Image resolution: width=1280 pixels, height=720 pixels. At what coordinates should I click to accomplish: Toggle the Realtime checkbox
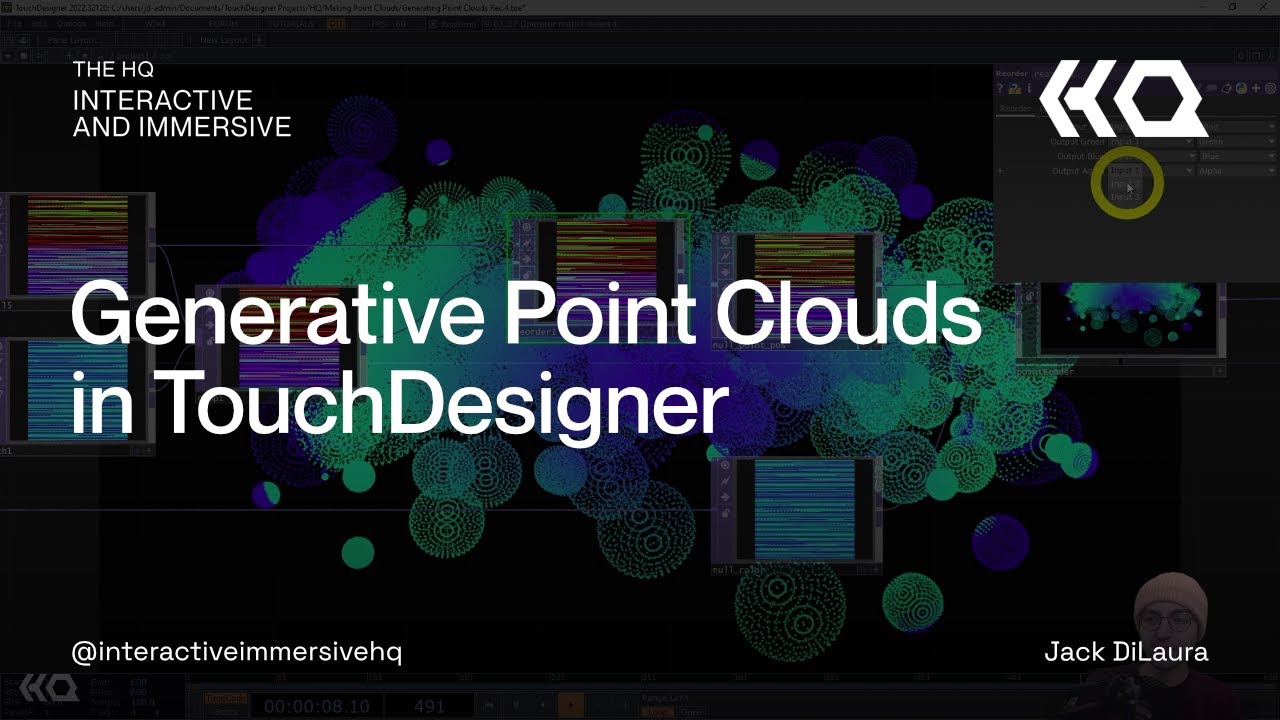tap(433, 23)
